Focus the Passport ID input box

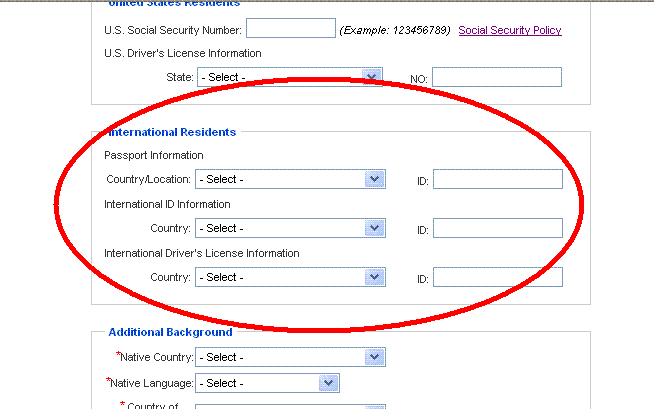497,179
